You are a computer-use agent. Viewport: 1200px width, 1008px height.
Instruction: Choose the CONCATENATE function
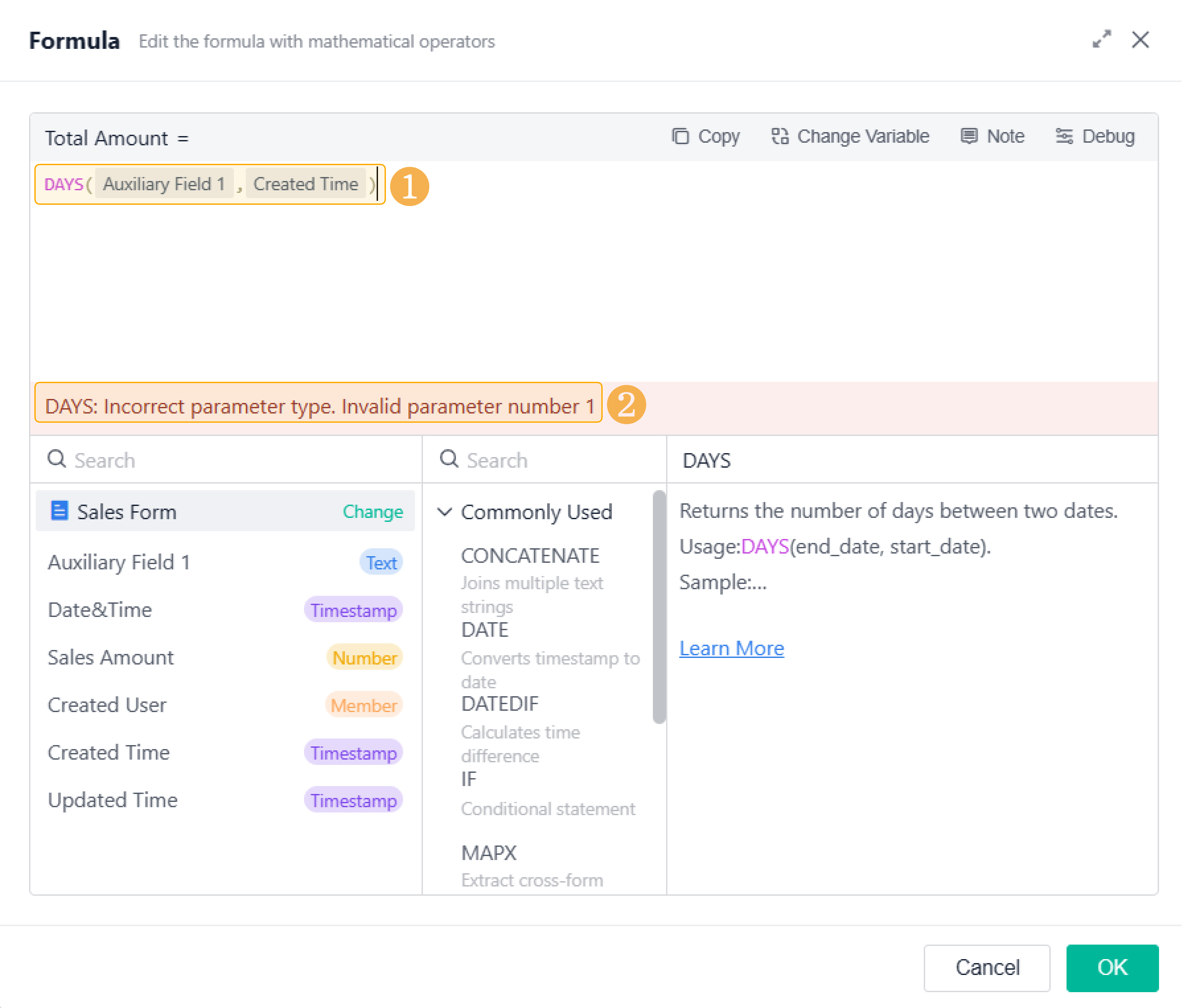[x=530, y=556]
